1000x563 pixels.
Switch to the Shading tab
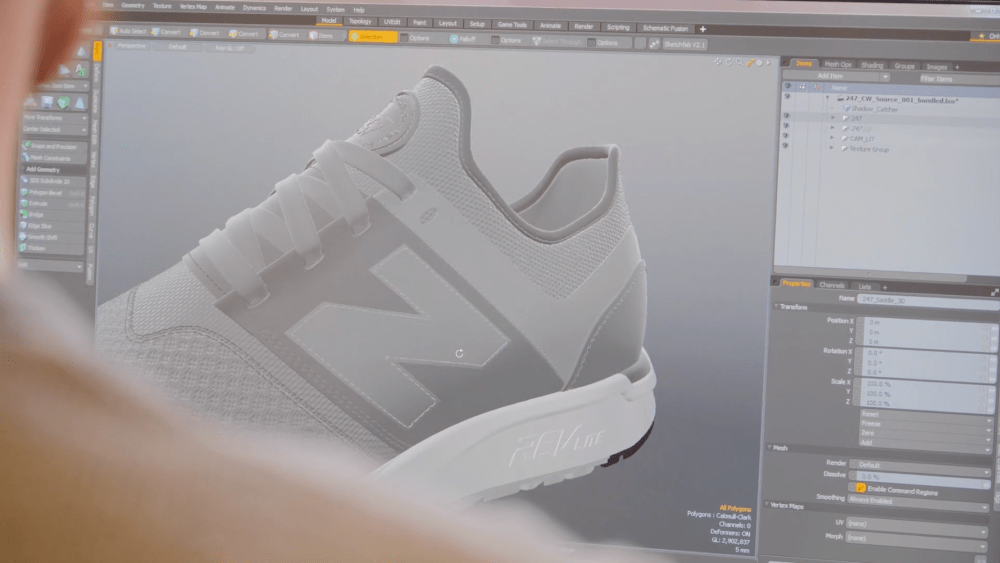click(x=871, y=65)
